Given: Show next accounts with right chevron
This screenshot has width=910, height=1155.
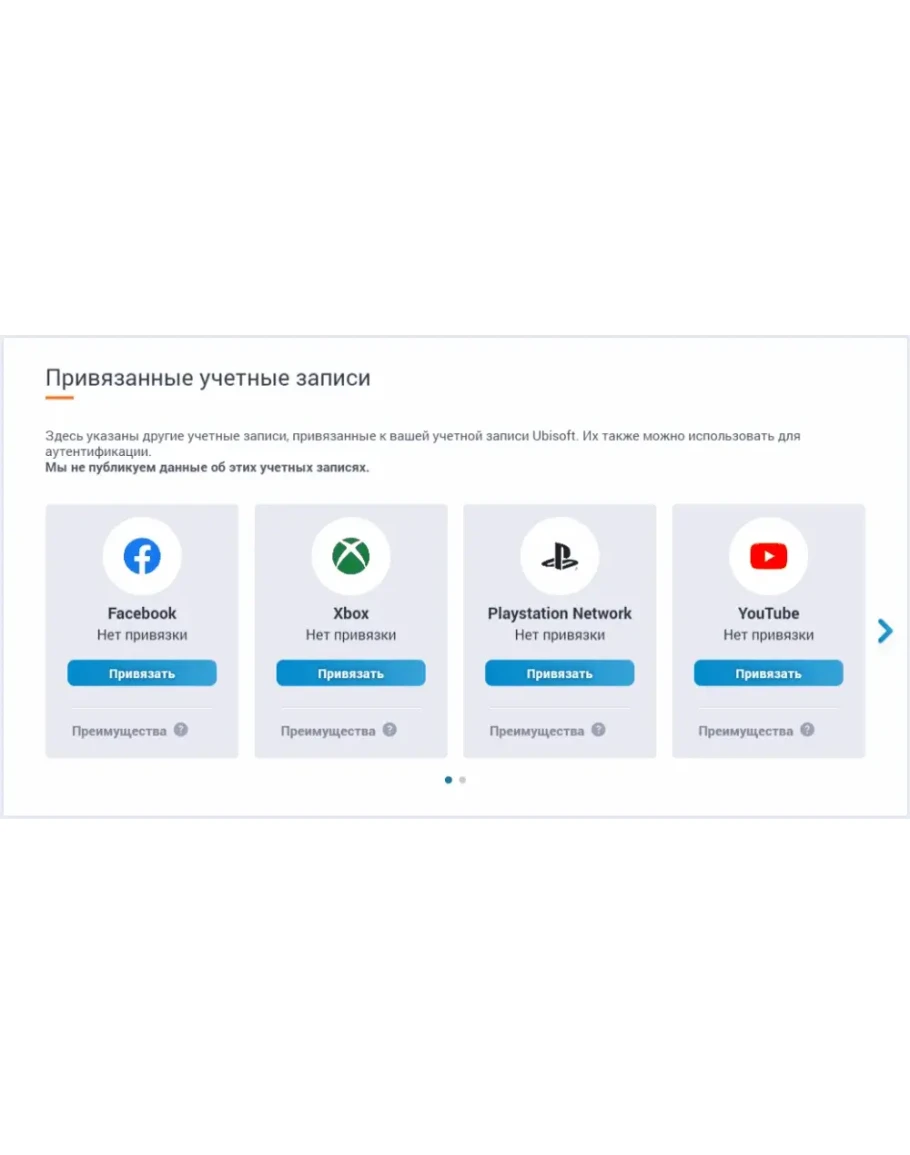Looking at the screenshot, I should coord(885,631).
